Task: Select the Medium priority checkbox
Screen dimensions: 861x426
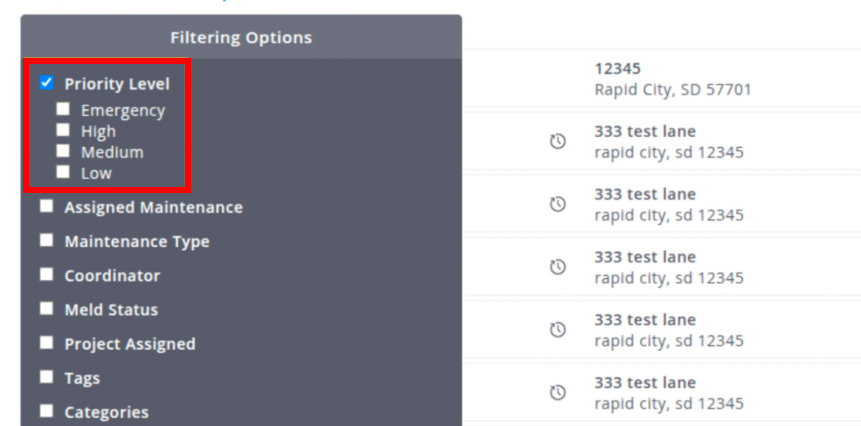Action: [x=64, y=151]
